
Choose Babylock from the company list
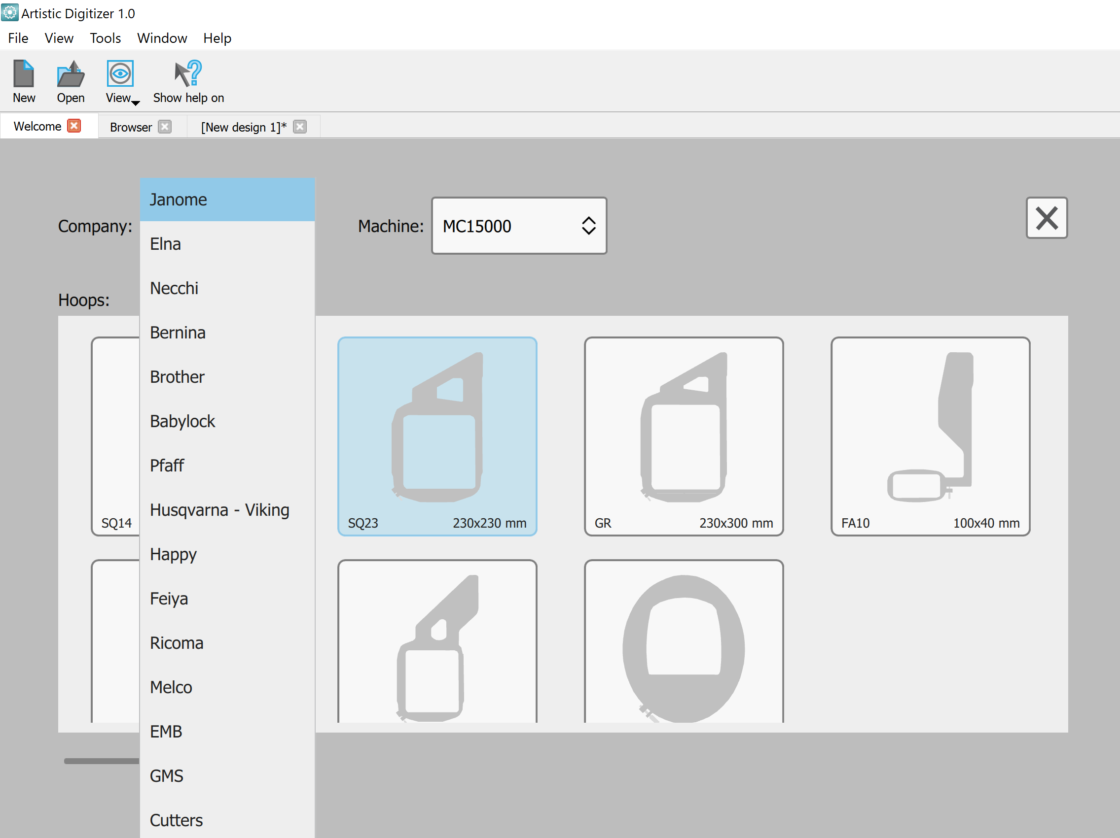[227, 421]
